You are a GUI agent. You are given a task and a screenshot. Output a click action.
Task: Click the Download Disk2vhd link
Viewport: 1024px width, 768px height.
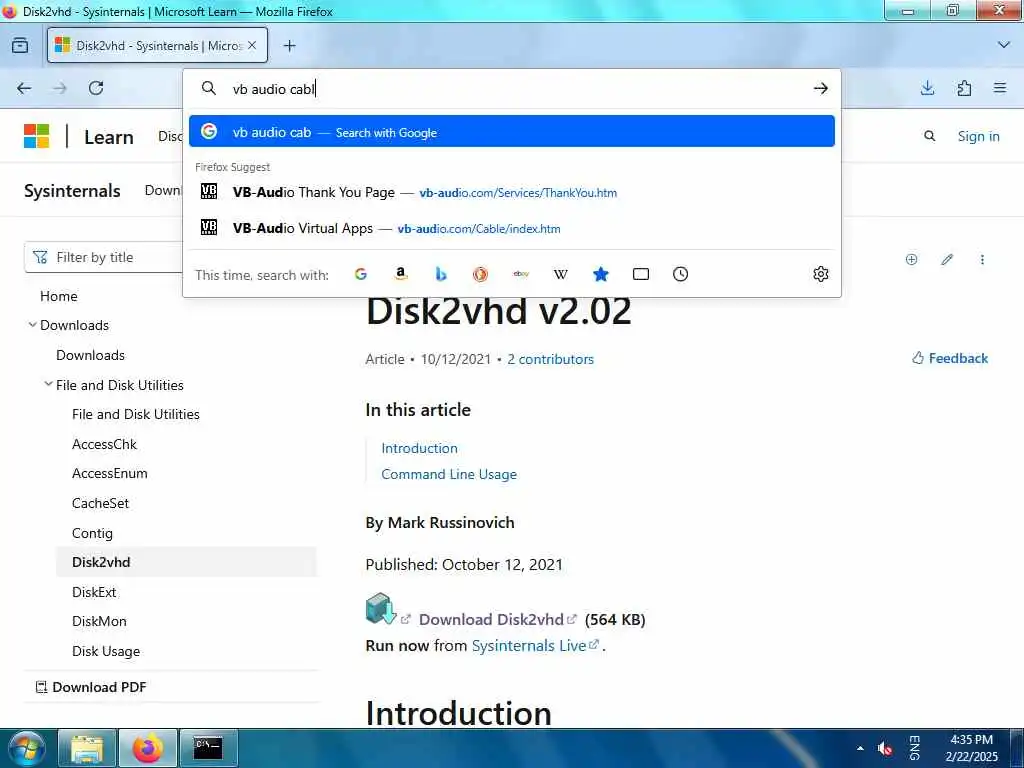click(497, 619)
